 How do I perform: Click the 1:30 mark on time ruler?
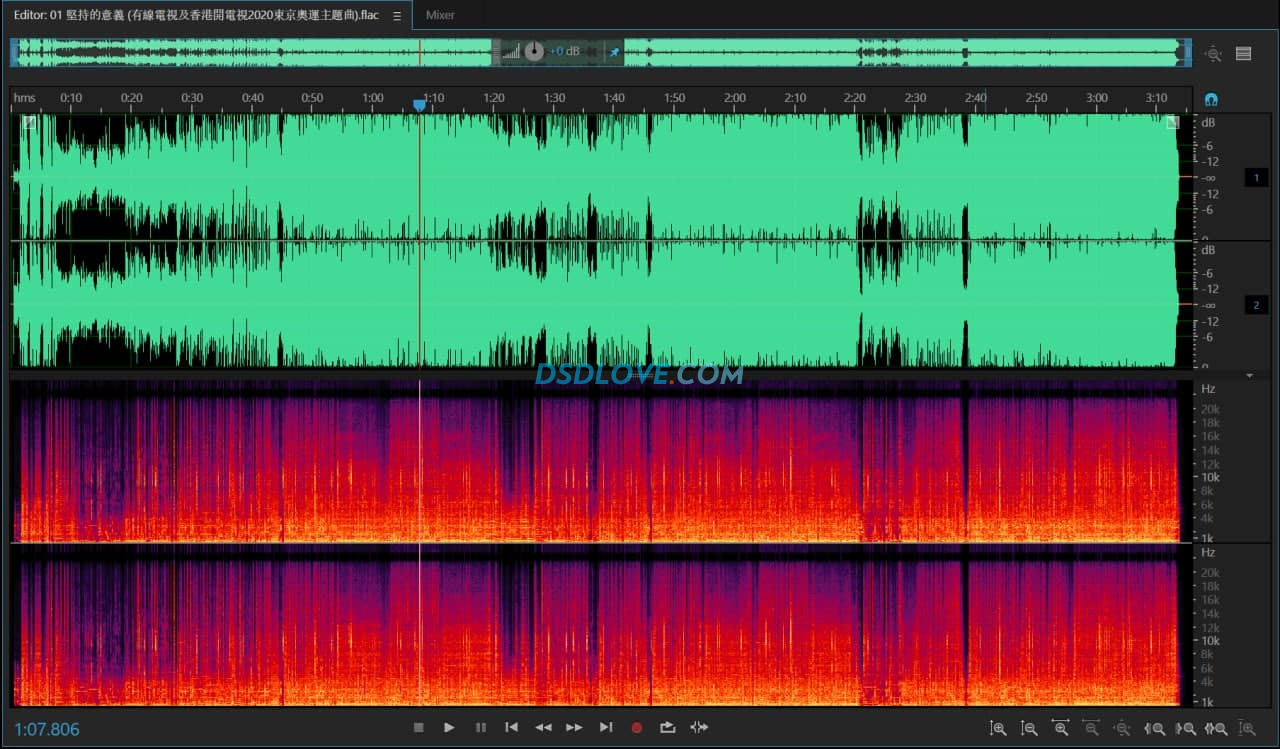point(554,98)
